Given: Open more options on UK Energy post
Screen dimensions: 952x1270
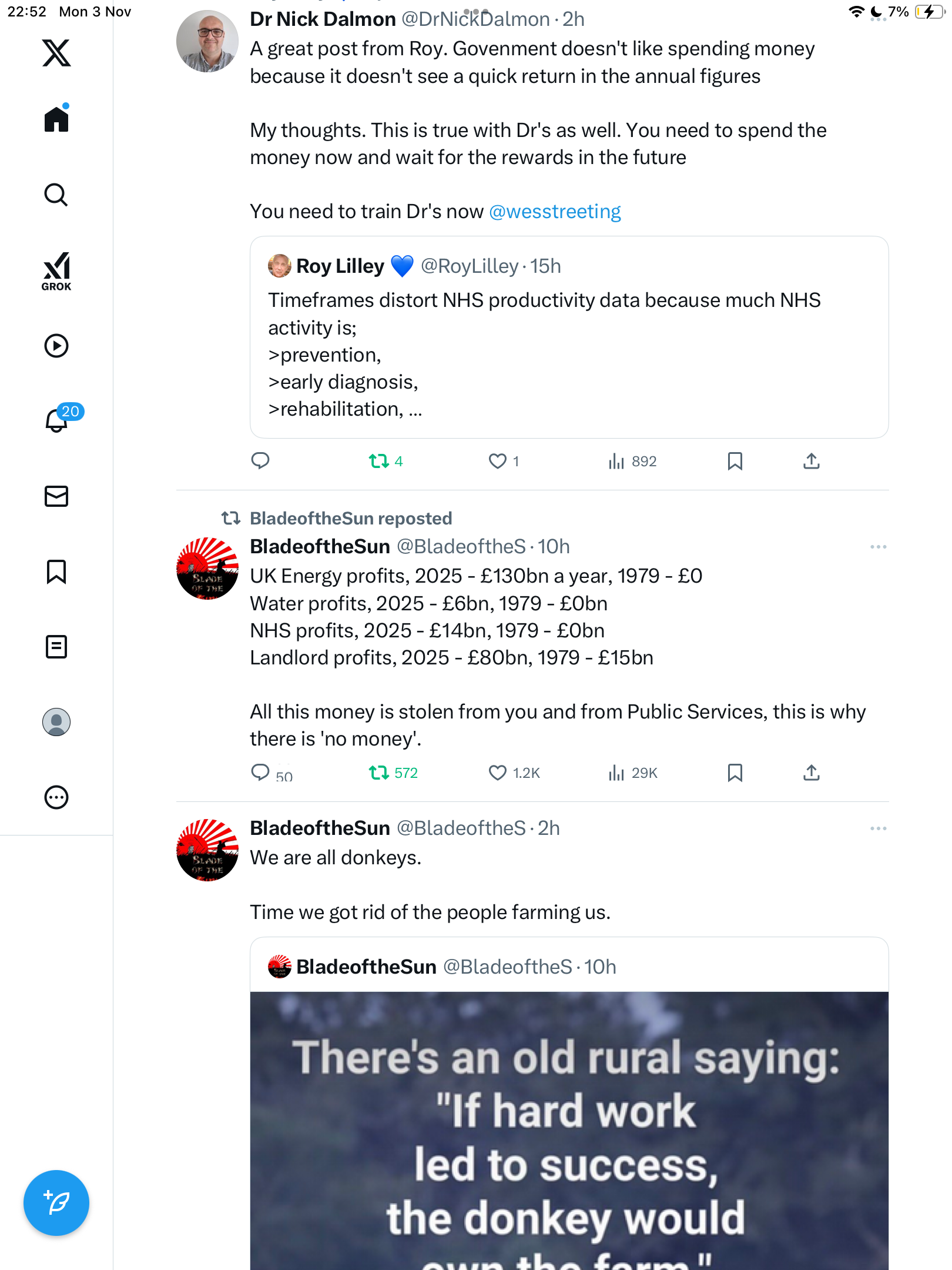Looking at the screenshot, I should (x=878, y=547).
